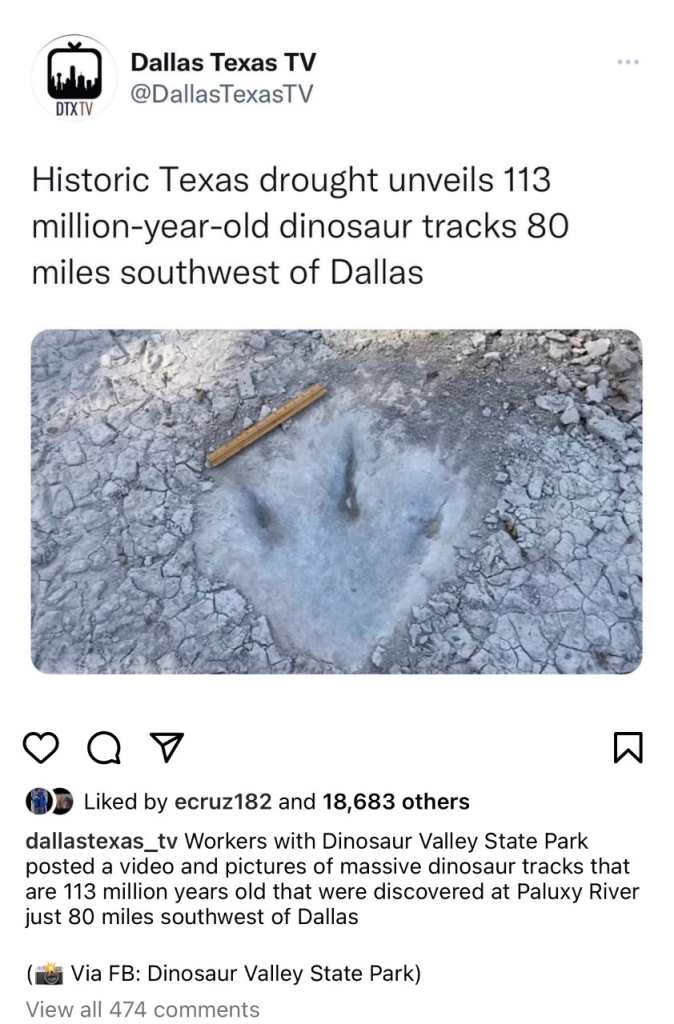674x1024 pixels.
Task: View the 18,683 others who liked
Action: [x=395, y=801]
